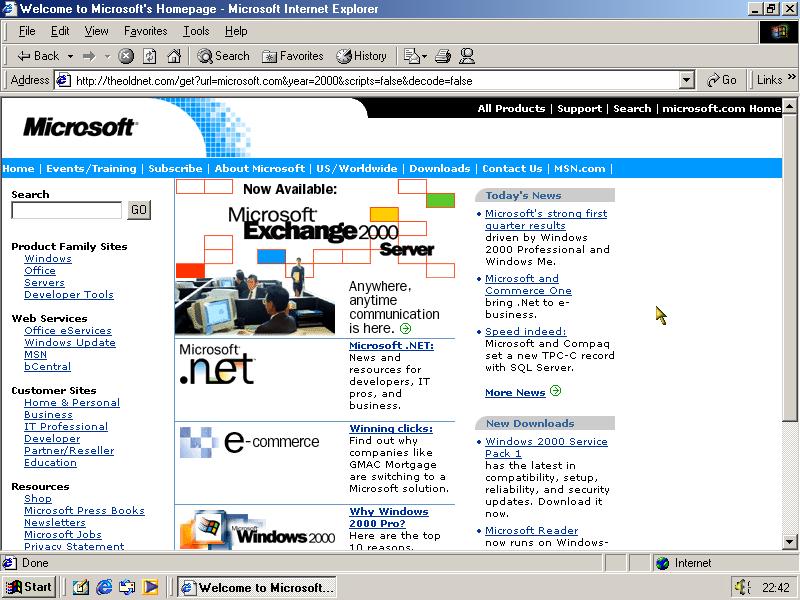Open the Tools menu
The image size is (800, 600).
pos(196,31)
